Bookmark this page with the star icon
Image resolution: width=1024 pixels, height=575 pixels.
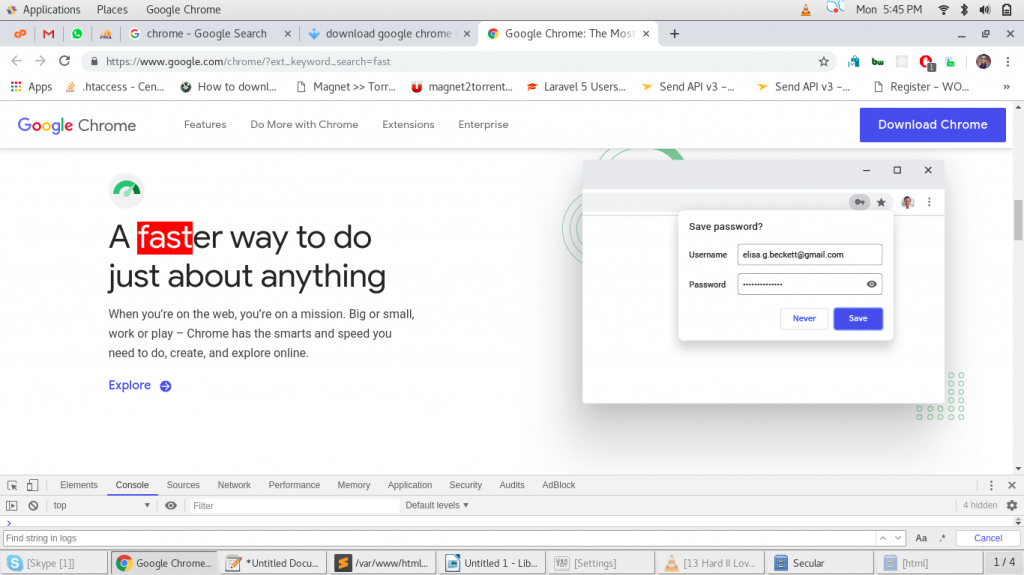click(x=824, y=61)
